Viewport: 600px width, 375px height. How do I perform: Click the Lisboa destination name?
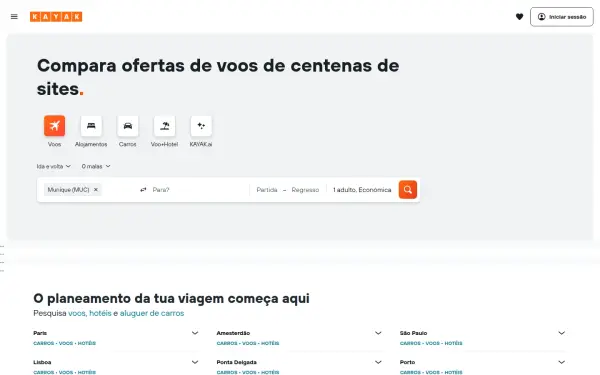(42, 362)
